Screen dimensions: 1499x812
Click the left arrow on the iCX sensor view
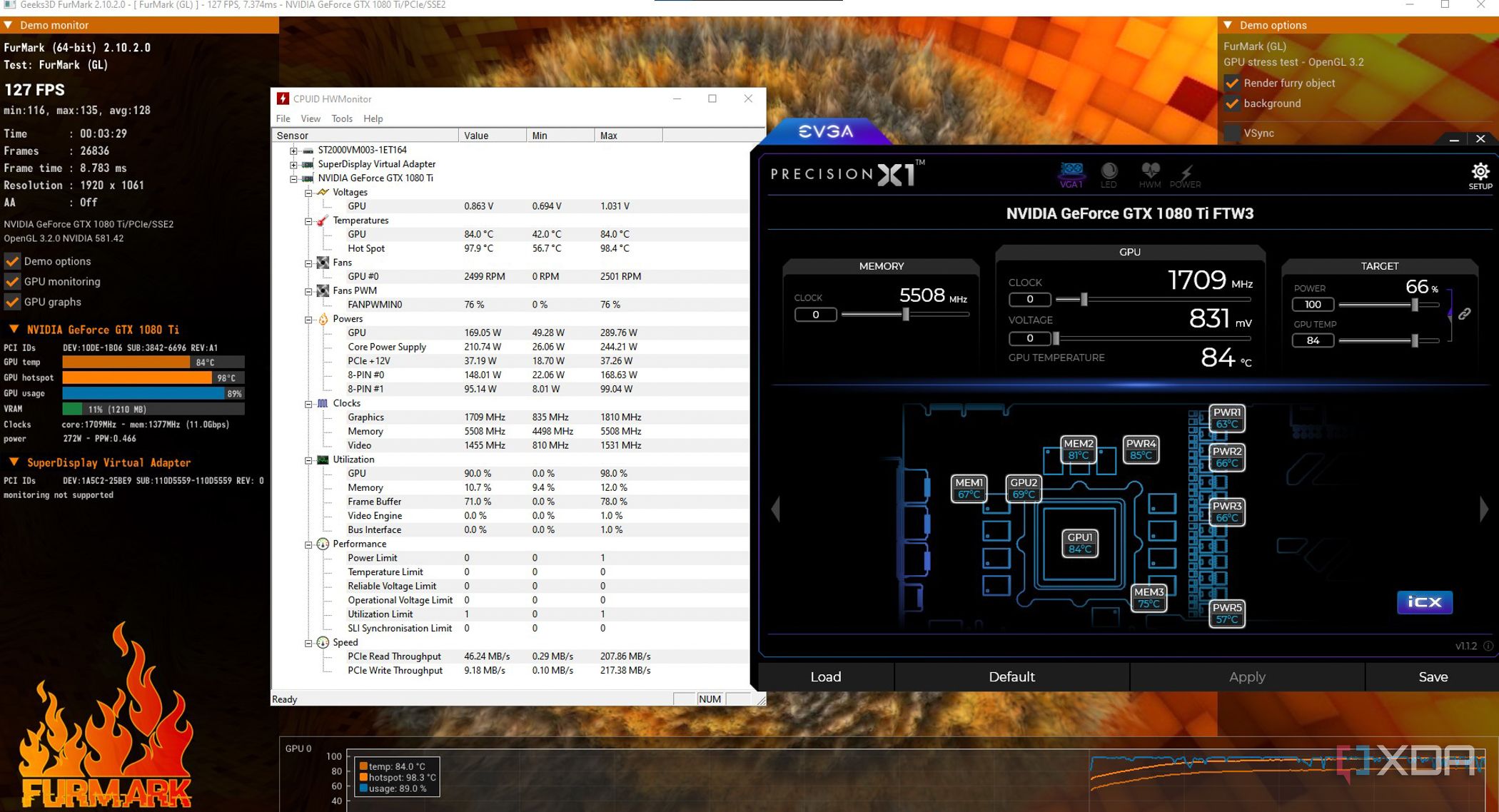point(776,509)
